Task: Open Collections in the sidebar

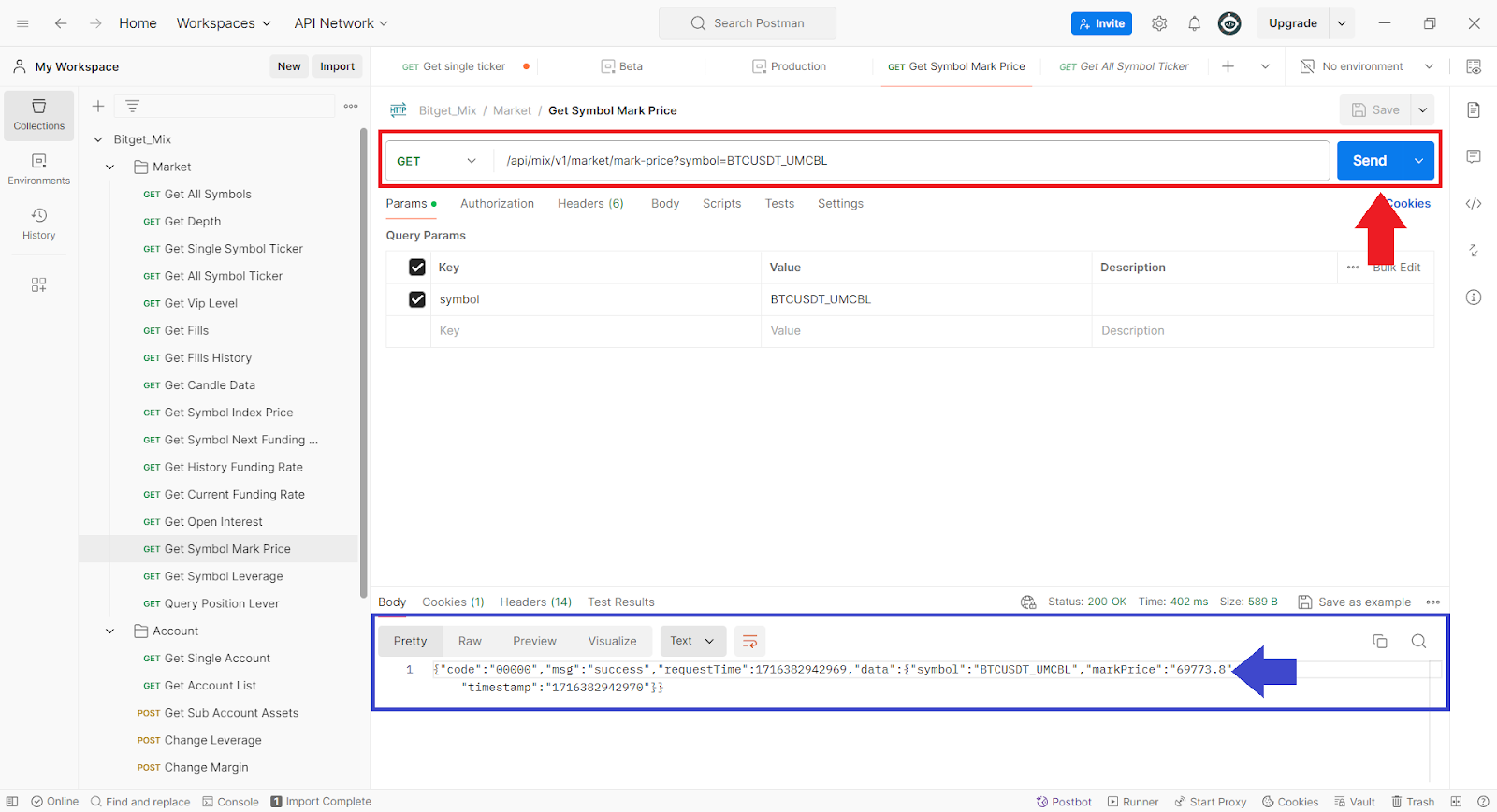Action: 39,115
